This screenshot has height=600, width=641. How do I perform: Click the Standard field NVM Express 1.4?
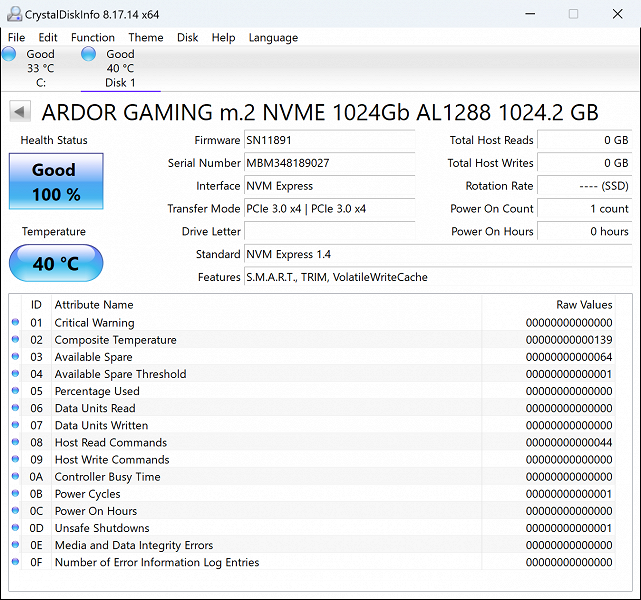click(438, 254)
